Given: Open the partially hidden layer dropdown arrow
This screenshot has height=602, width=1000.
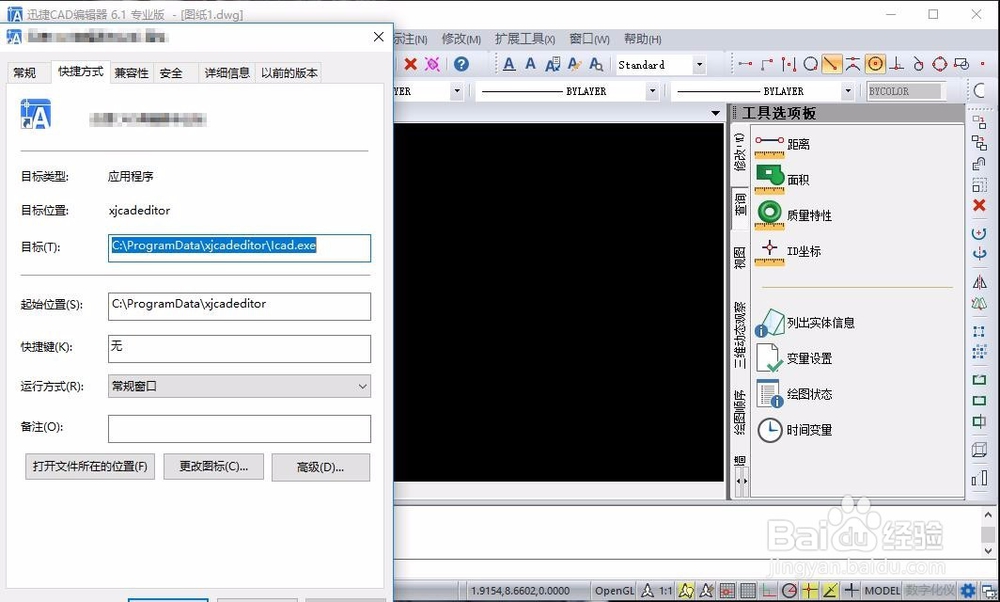Looking at the screenshot, I should (x=457, y=91).
